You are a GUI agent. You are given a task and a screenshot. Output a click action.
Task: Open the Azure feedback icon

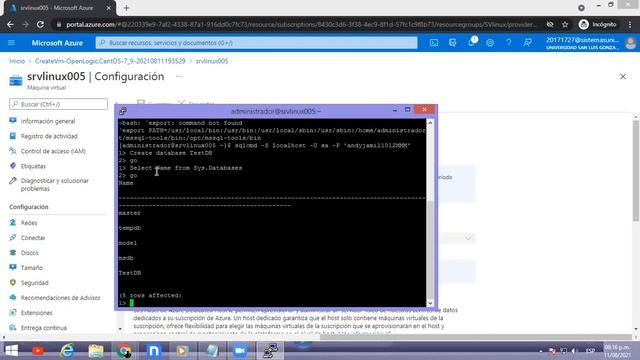point(527,42)
